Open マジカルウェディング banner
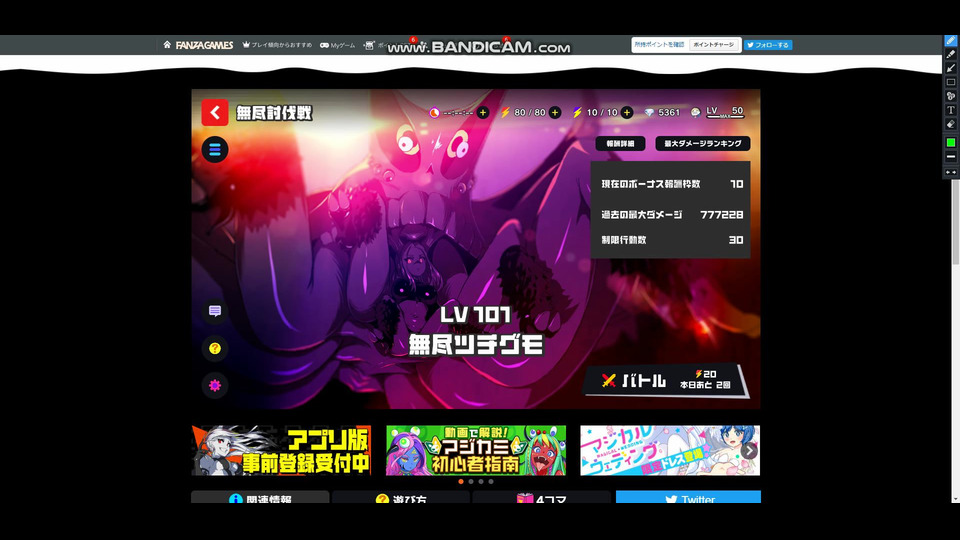The image size is (960, 540). point(670,451)
